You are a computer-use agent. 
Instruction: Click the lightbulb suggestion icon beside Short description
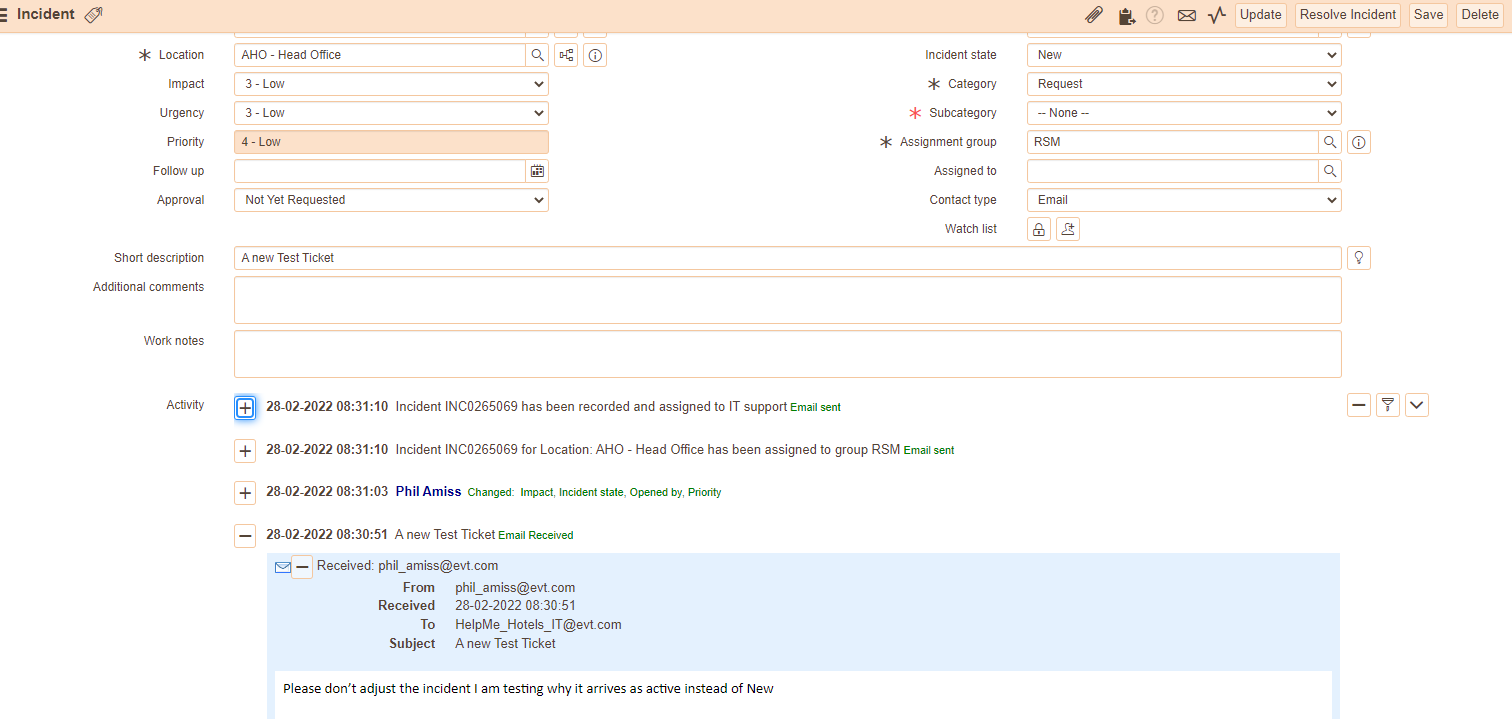[1359, 258]
